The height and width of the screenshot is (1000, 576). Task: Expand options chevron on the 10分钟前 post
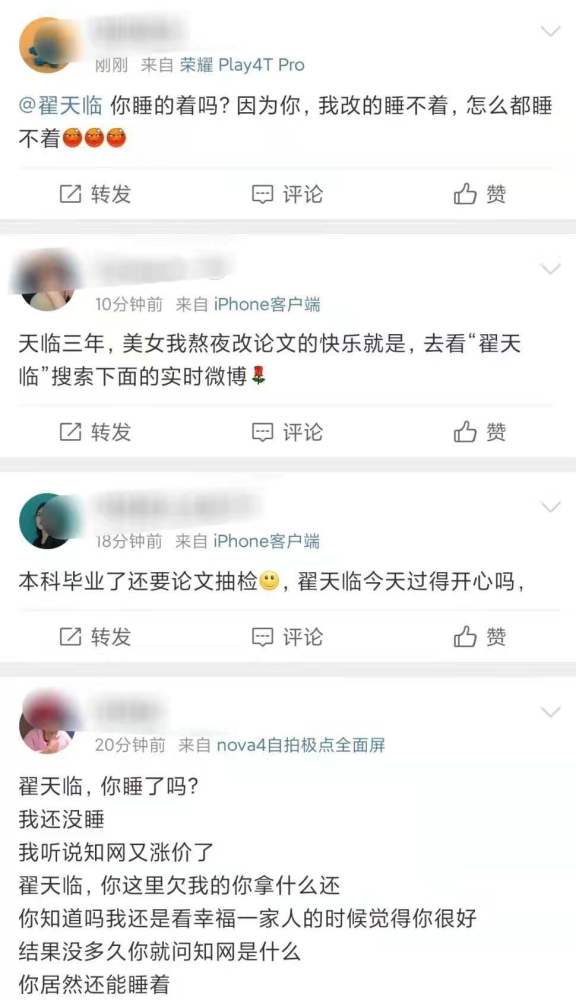pos(550,268)
